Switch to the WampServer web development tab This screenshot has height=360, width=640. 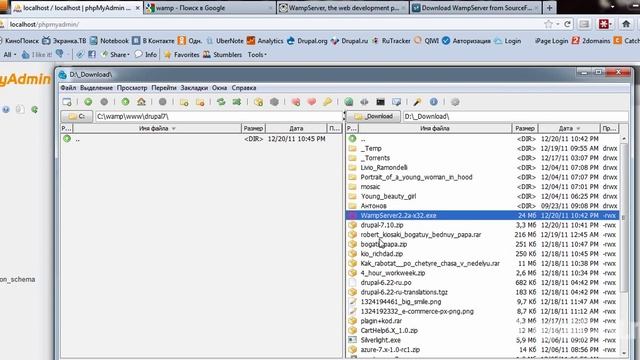(x=343, y=8)
